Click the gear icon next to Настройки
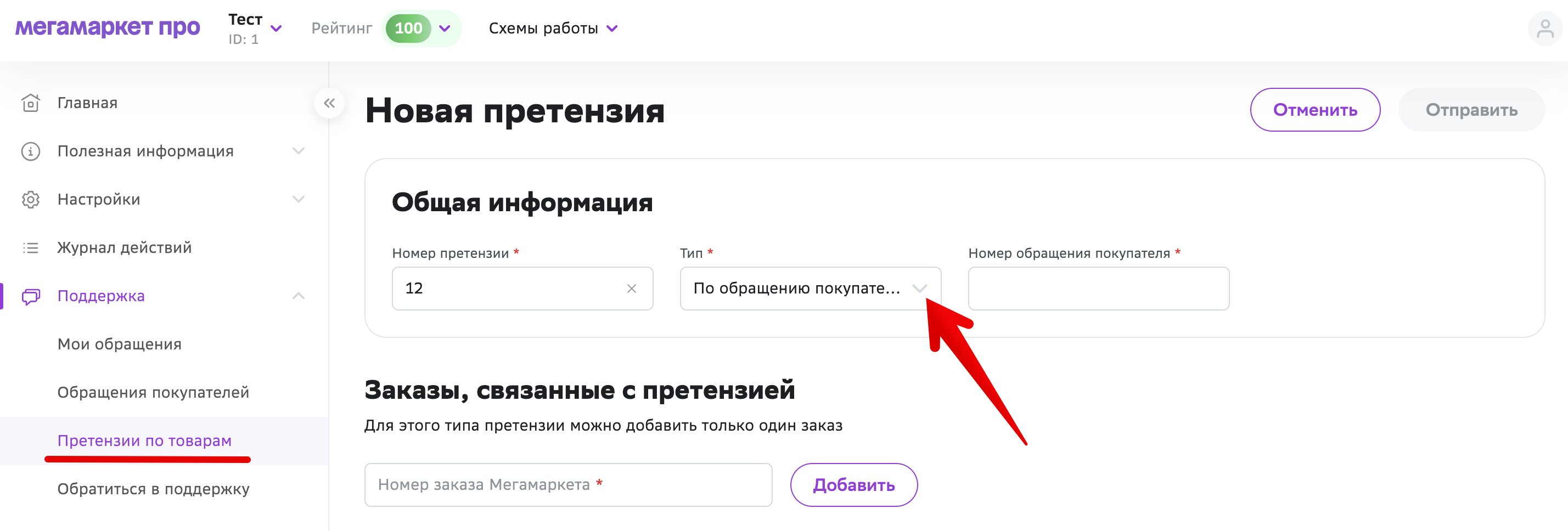The height and width of the screenshot is (531, 1568). click(30, 200)
